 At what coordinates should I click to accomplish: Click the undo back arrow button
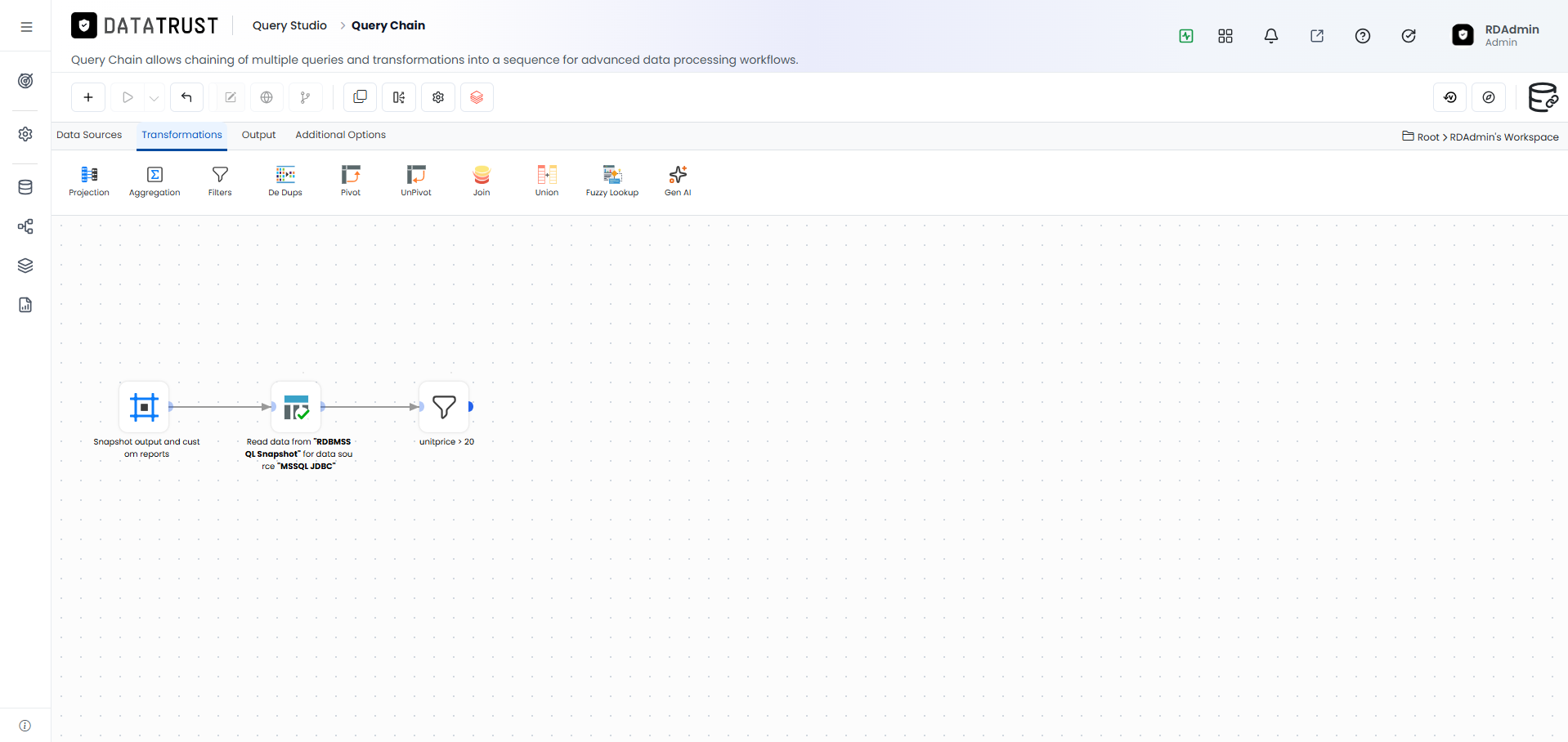click(186, 97)
